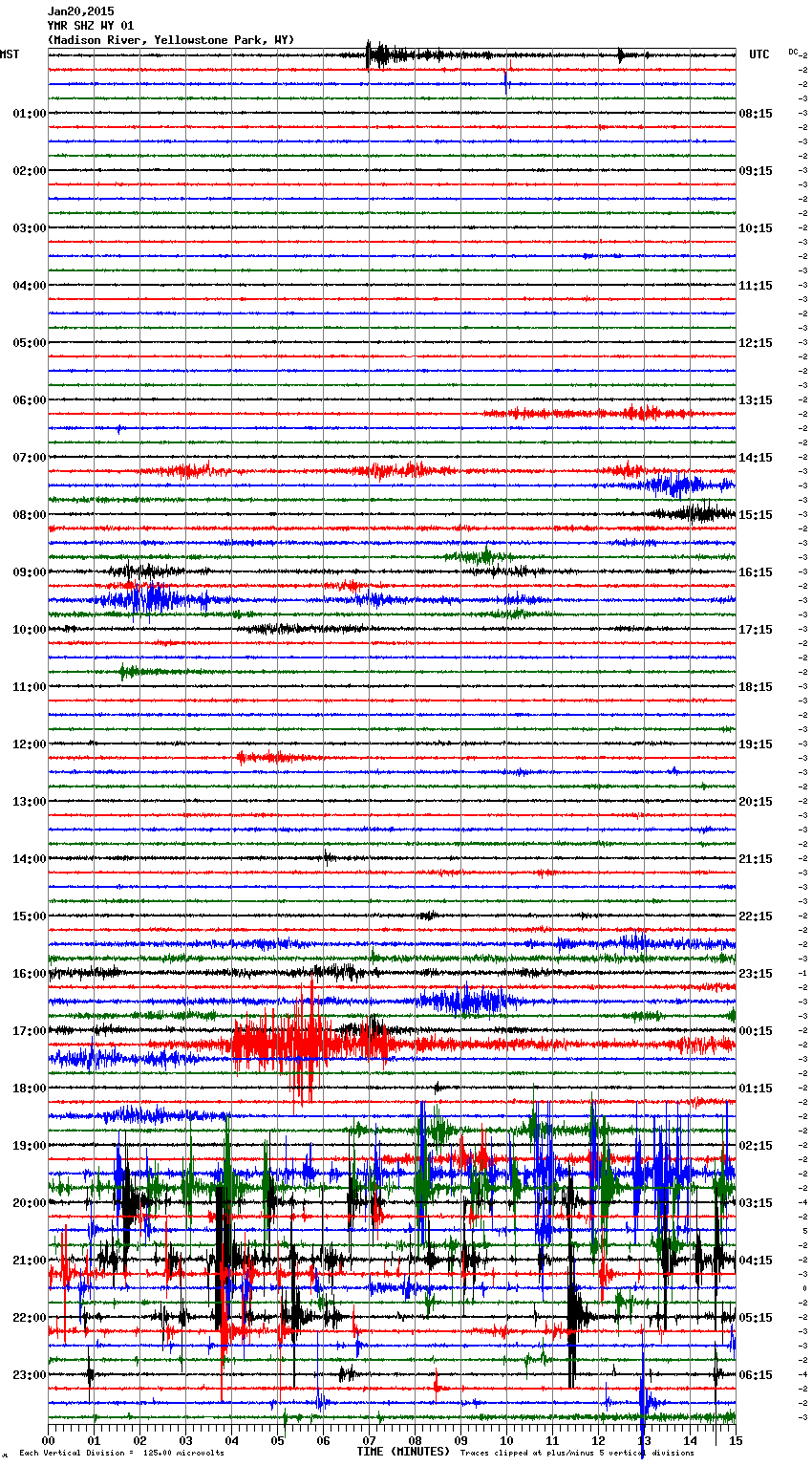Select the 03:00 MST hour label
812x1466 pixels.
[30, 228]
